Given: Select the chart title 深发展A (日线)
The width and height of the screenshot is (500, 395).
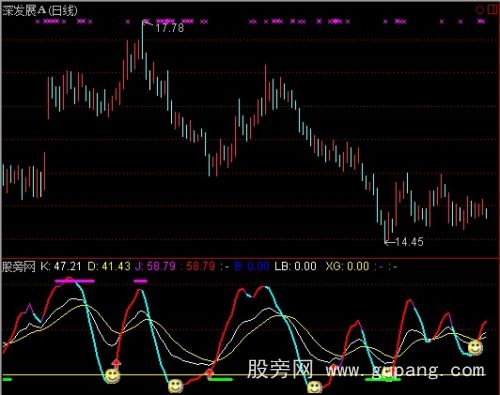Looking at the screenshot, I should click(40, 11).
